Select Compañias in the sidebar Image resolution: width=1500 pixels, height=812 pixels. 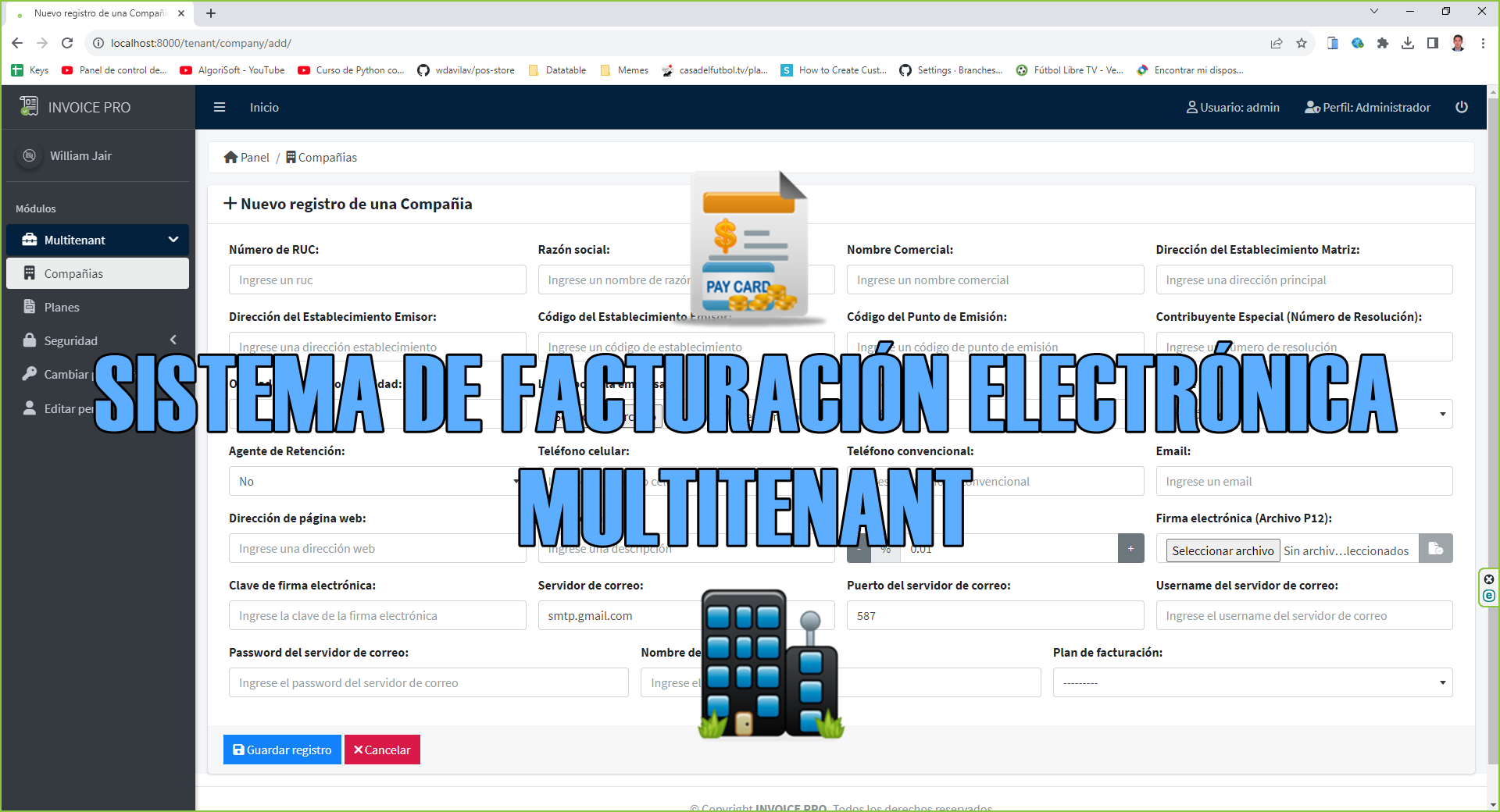[x=73, y=273]
